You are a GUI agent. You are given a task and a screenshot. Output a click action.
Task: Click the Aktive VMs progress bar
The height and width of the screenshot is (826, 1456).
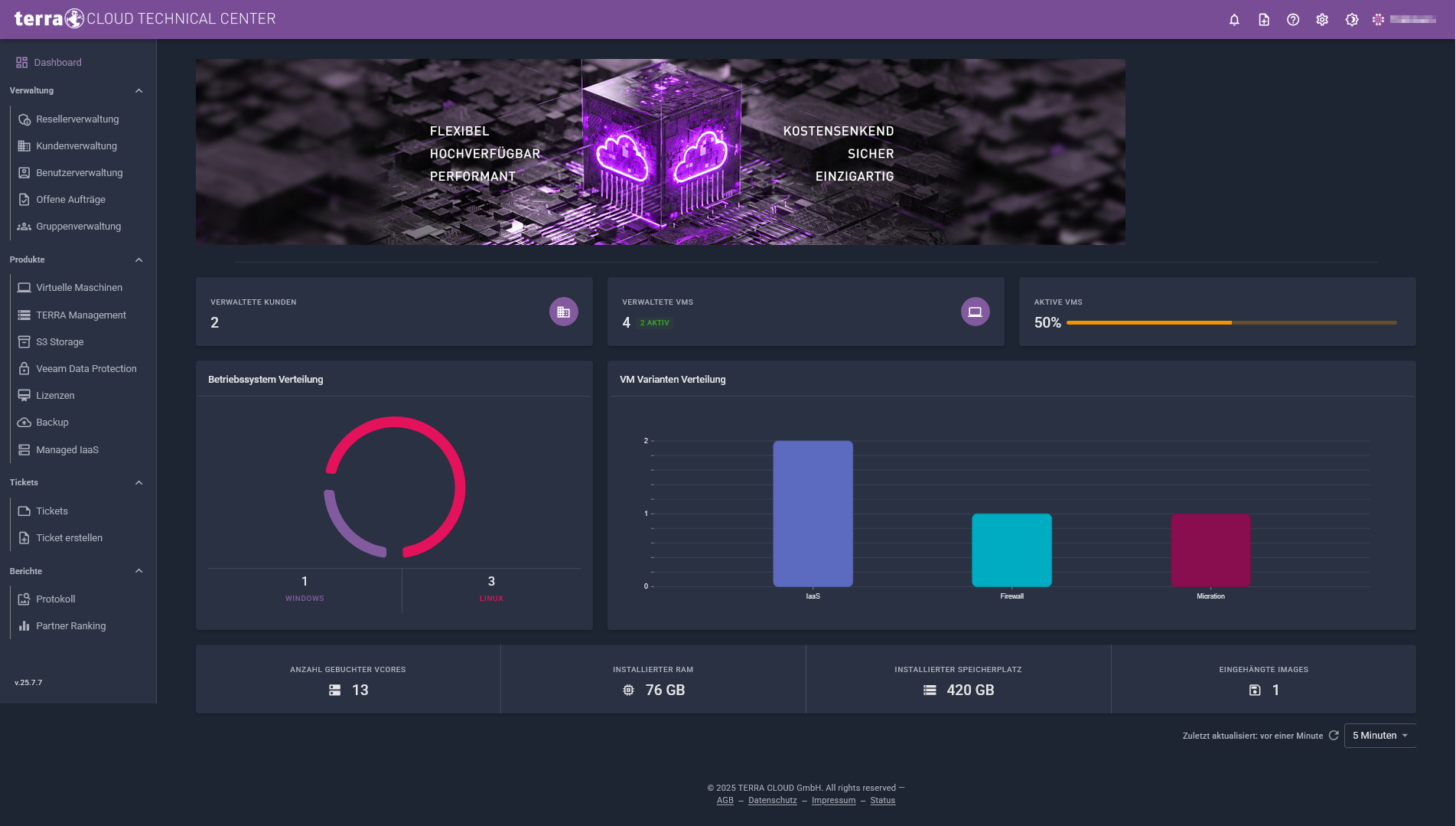pos(1231,323)
